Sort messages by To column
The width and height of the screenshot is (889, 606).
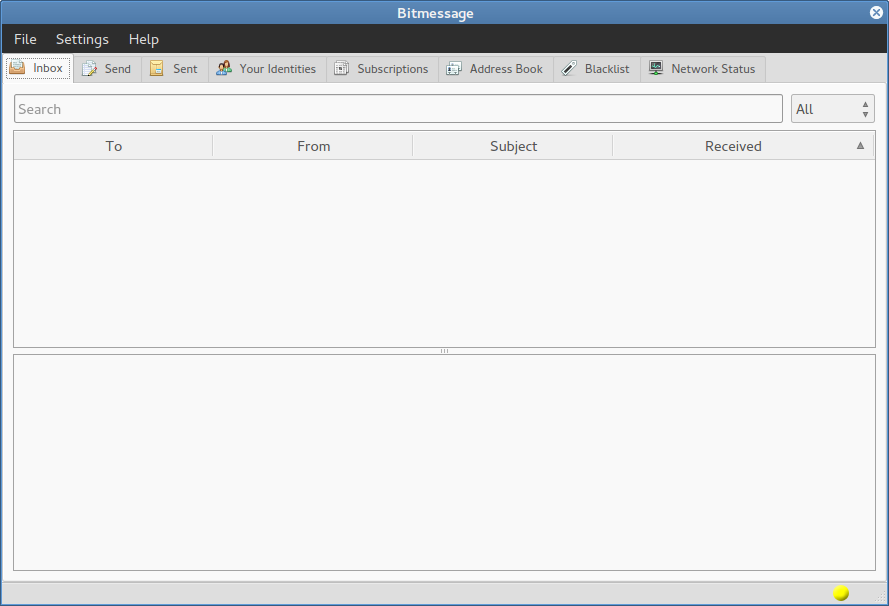pyautogui.click(x=113, y=146)
